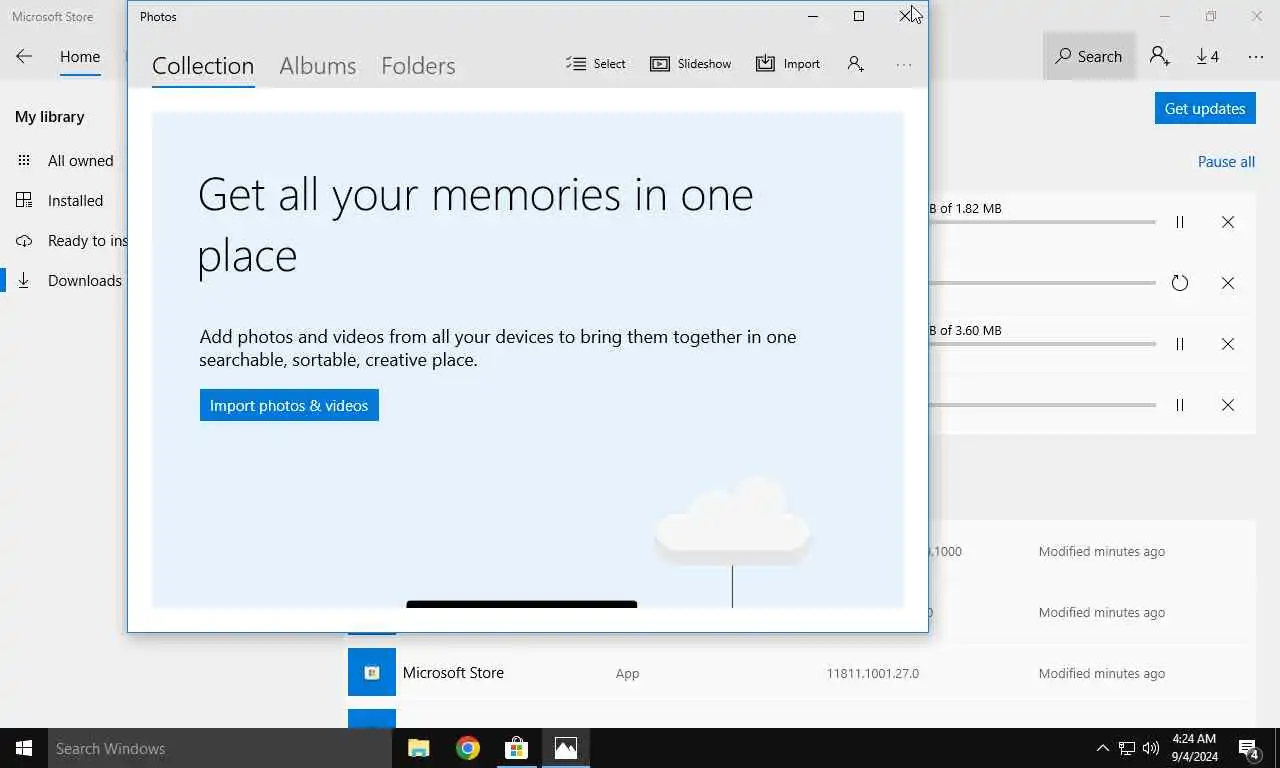Pause the 3.60 MB download
Screen dimensions: 1280x768
[x=1180, y=344]
